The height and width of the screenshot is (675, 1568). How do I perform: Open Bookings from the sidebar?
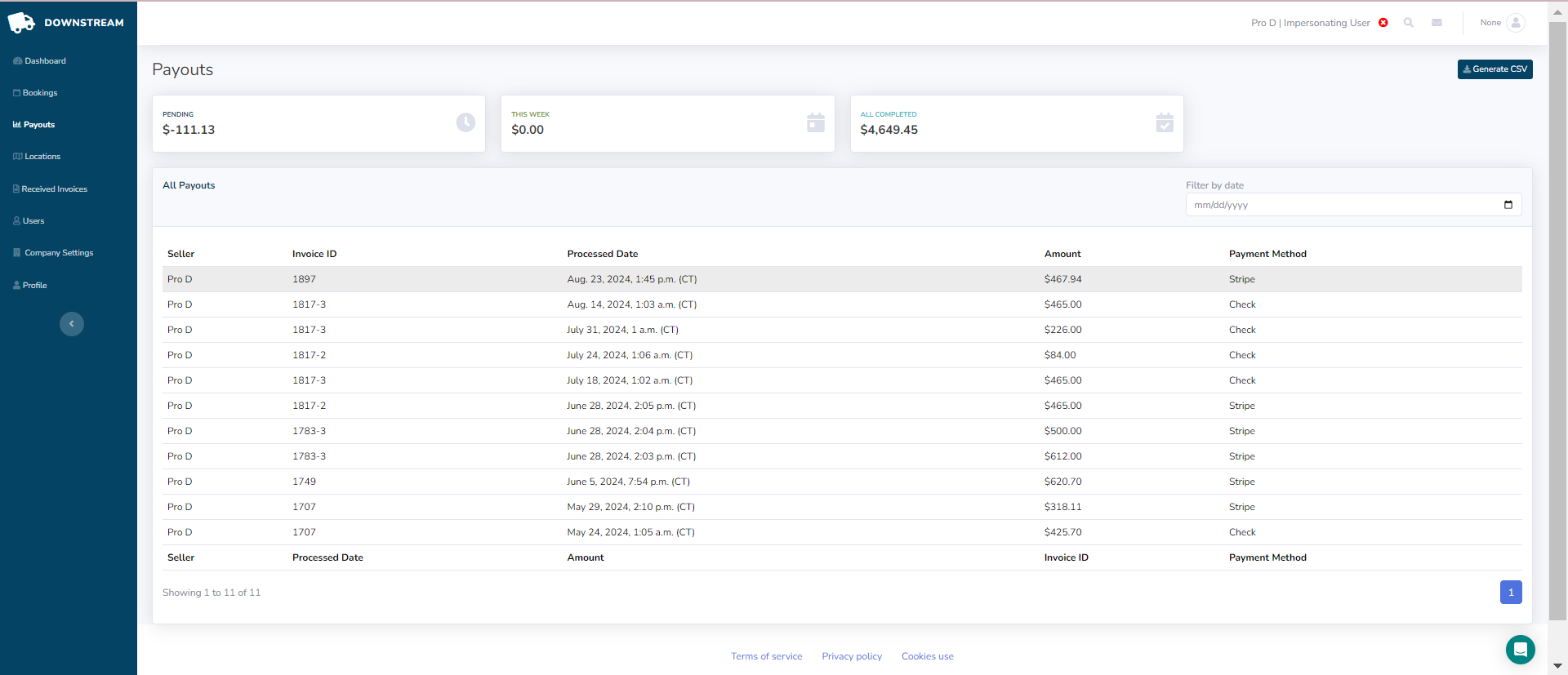click(35, 93)
